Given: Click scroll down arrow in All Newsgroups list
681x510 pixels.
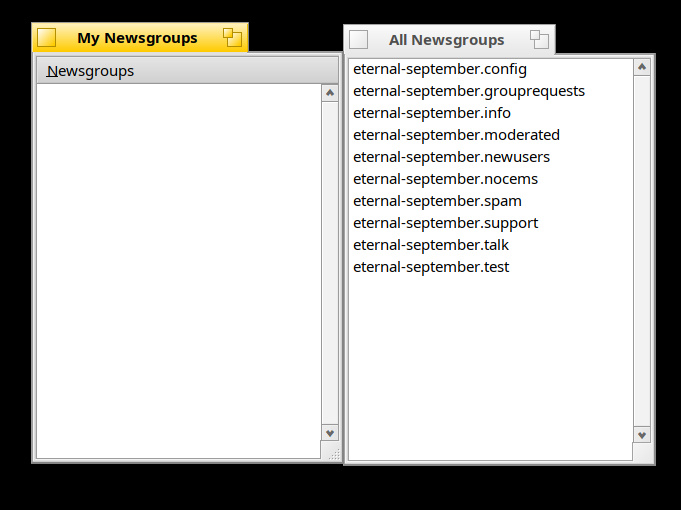Looking at the screenshot, I should pos(642,434).
